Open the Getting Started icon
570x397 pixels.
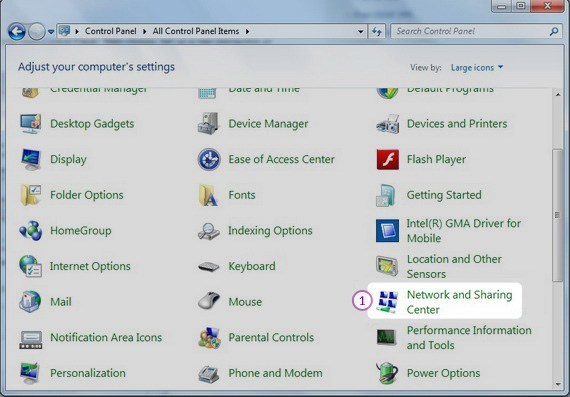pos(386,195)
